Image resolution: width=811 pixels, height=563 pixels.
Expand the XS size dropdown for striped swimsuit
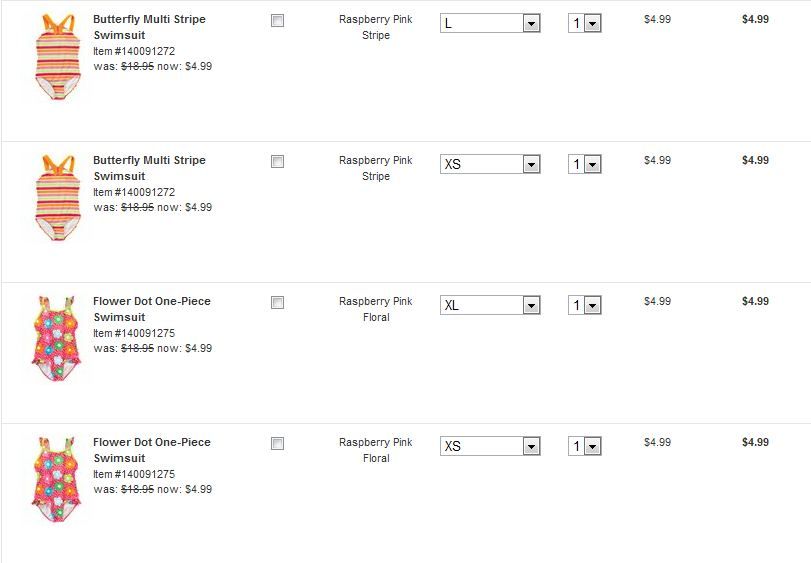[490, 164]
